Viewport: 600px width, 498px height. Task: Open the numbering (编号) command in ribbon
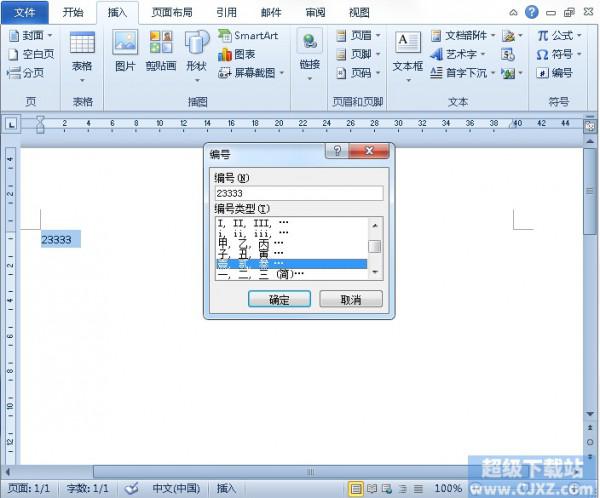click(x=554, y=72)
